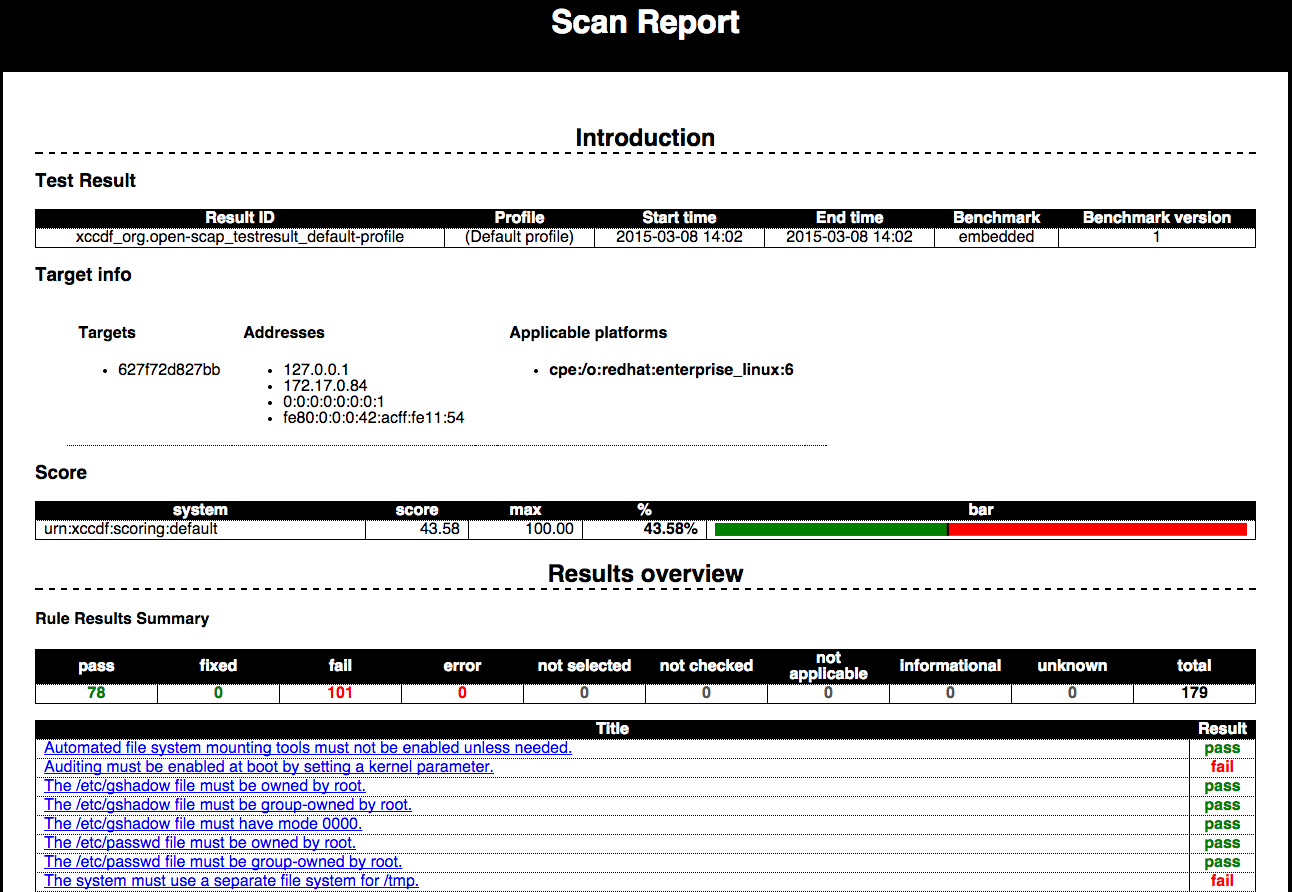The width and height of the screenshot is (1292, 892).
Task: Click the green passed portion of score bar
Action: point(831,529)
